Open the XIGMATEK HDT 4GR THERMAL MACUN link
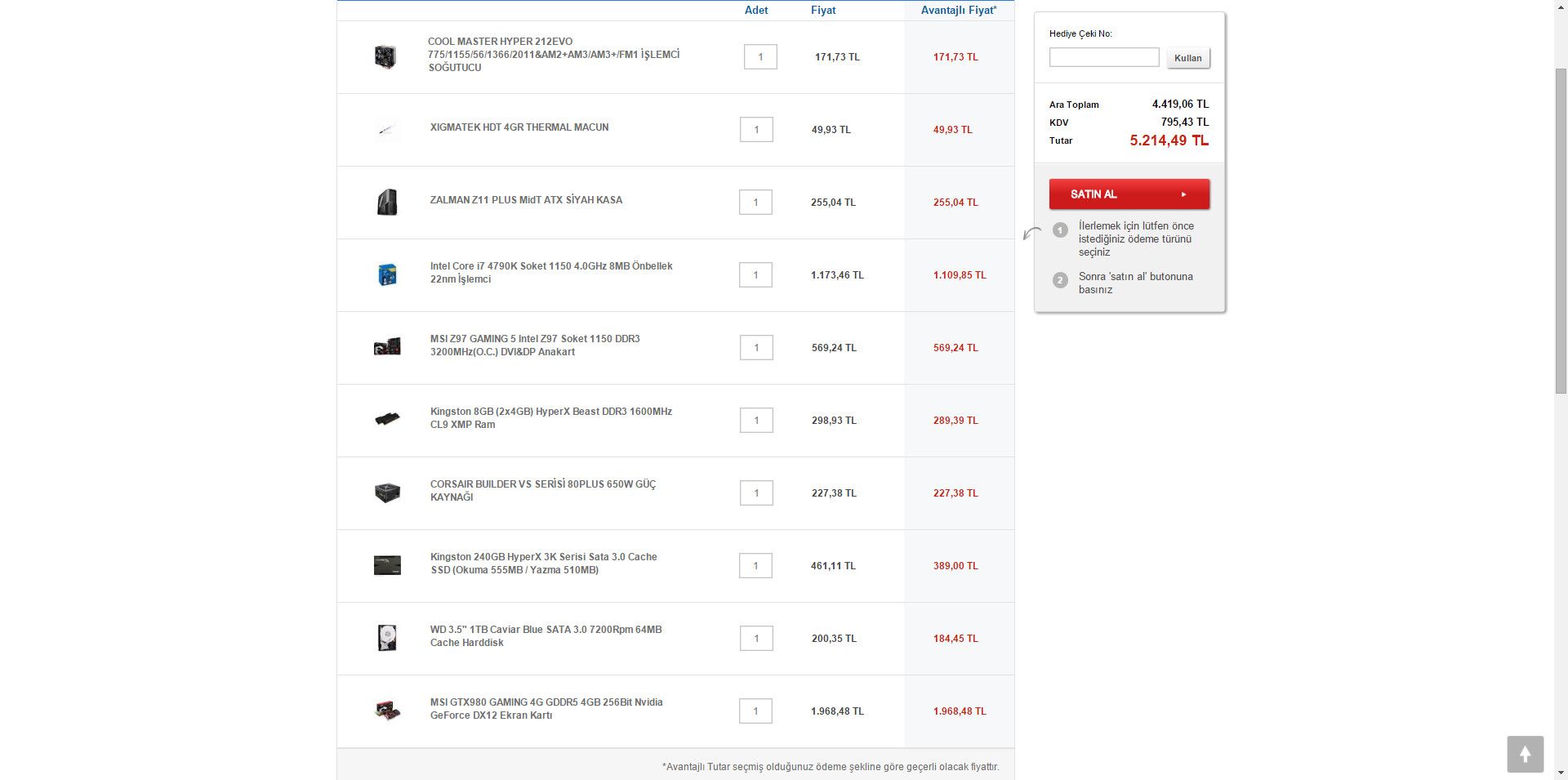The image size is (1568, 780). coord(519,127)
